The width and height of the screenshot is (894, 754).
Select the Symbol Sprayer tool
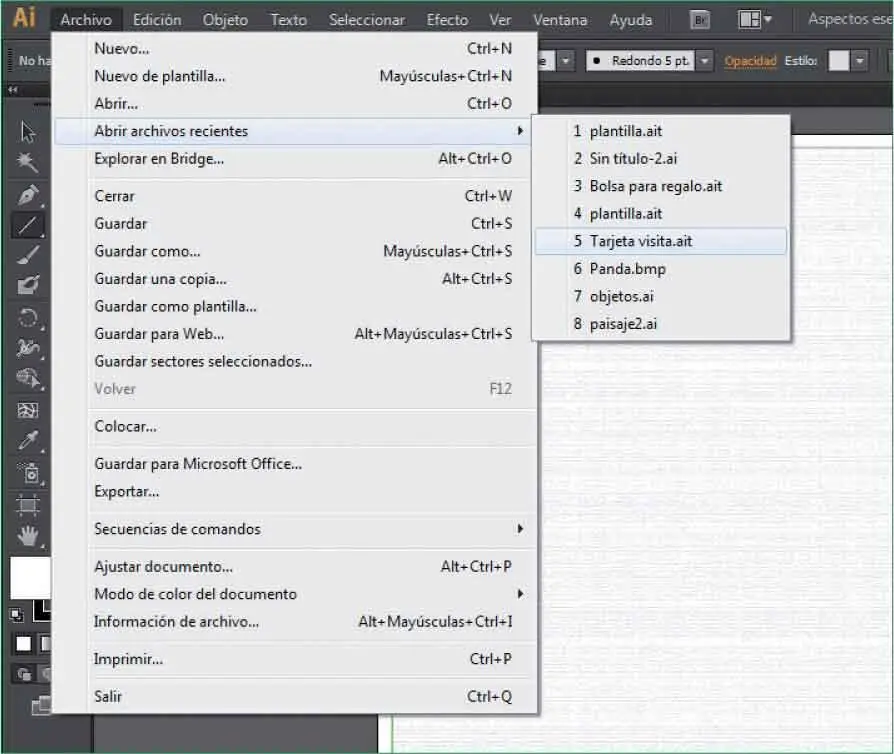click(x=27, y=473)
